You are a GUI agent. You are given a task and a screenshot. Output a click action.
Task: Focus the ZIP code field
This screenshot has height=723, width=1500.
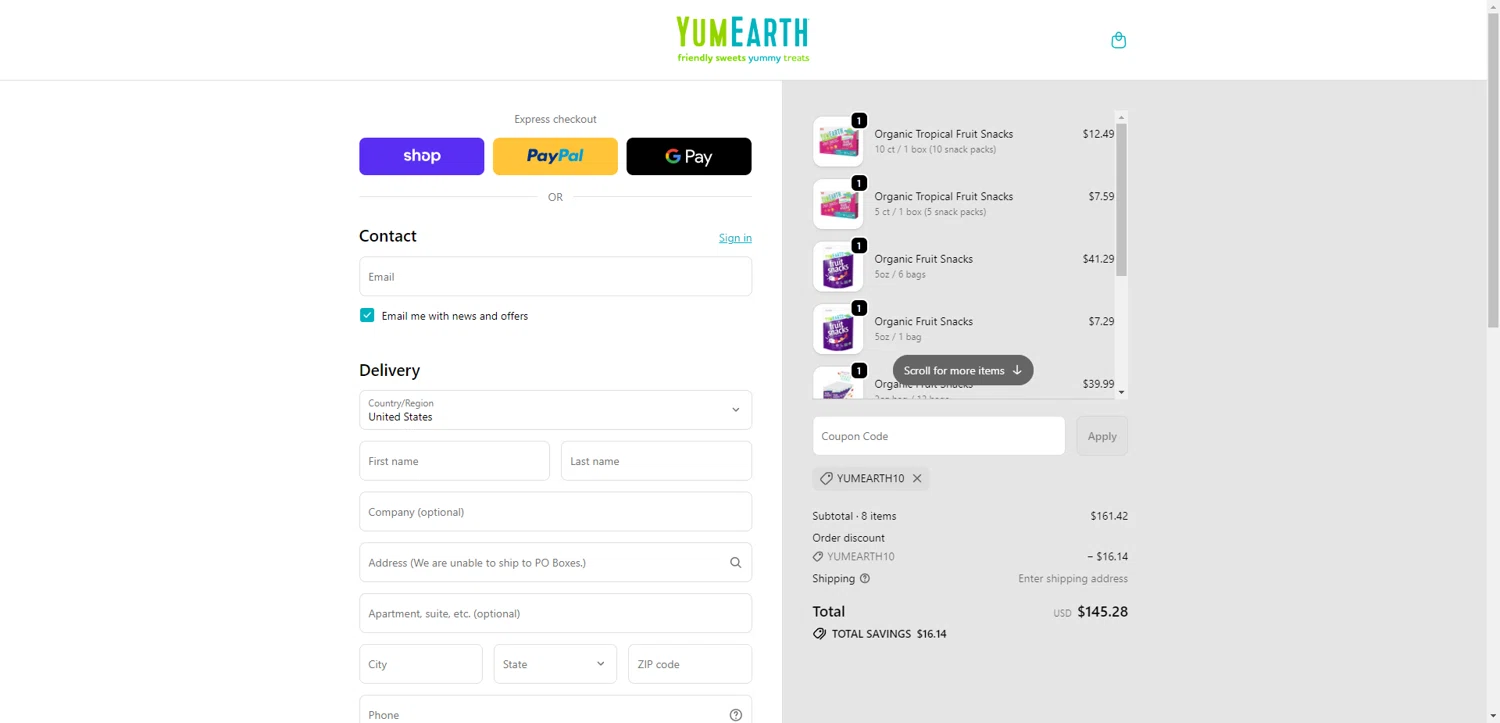[x=690, y=664]
